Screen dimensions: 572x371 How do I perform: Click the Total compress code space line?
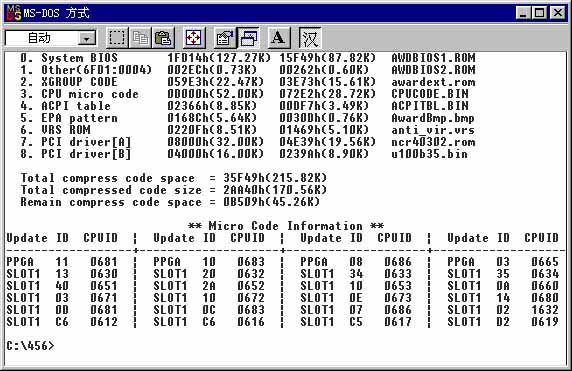(174, 178)
